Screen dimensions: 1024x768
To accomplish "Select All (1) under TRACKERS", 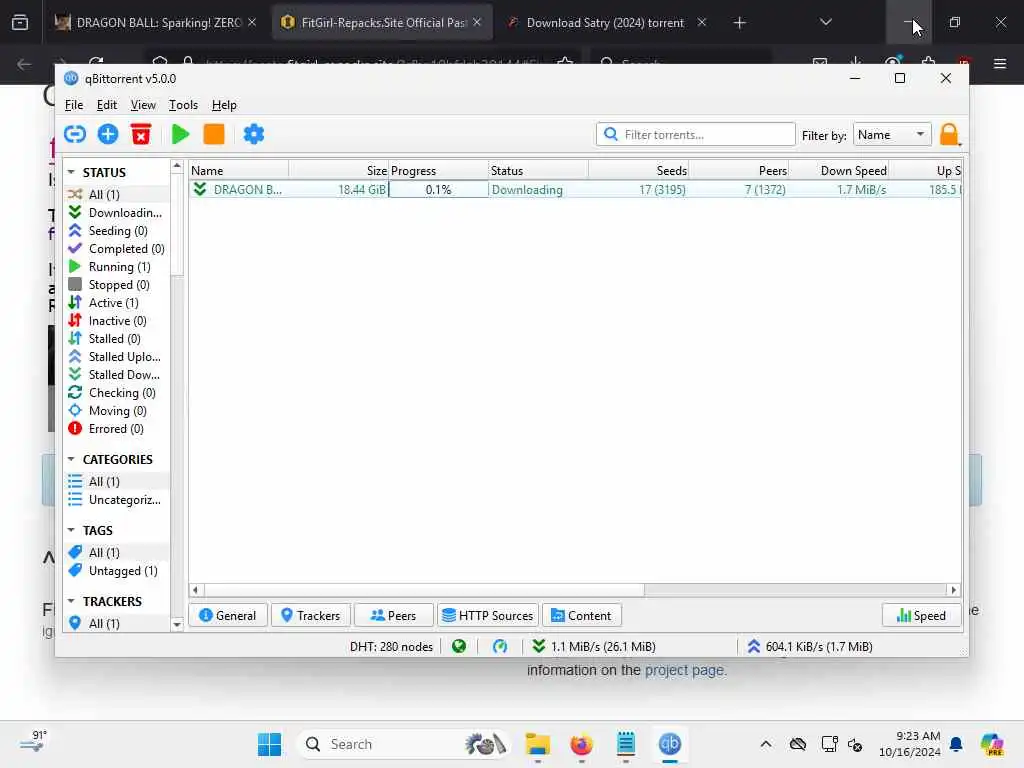I will click(x=117, y=624).
